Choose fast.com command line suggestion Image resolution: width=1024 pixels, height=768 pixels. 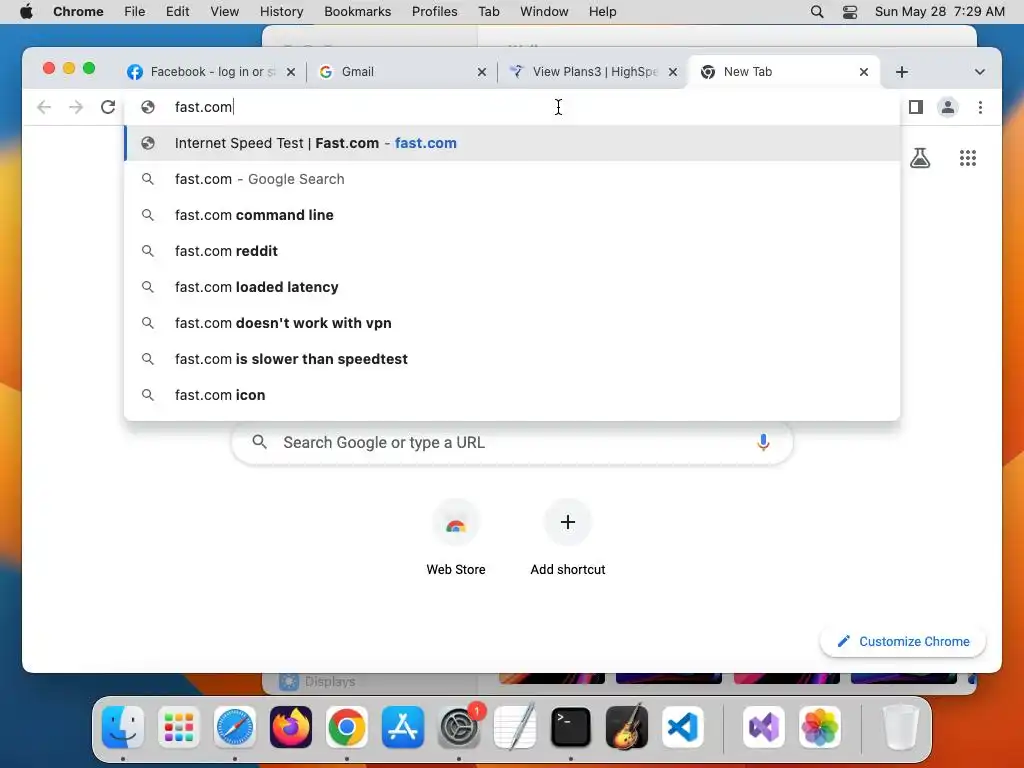coord(512,215)
